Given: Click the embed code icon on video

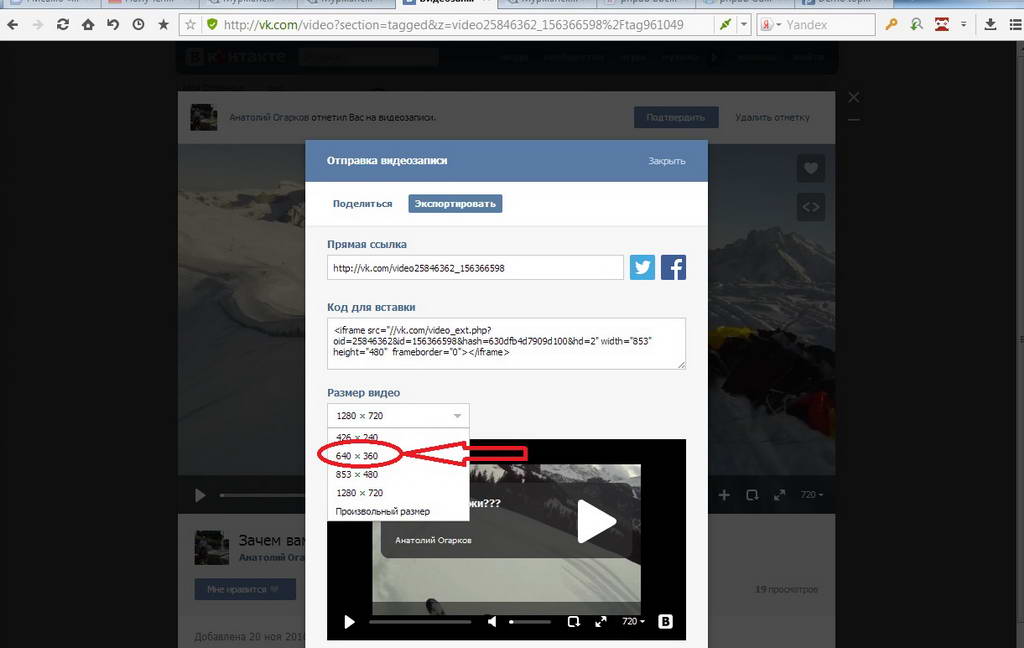Looking at the screenshot, I should (810, 207).
